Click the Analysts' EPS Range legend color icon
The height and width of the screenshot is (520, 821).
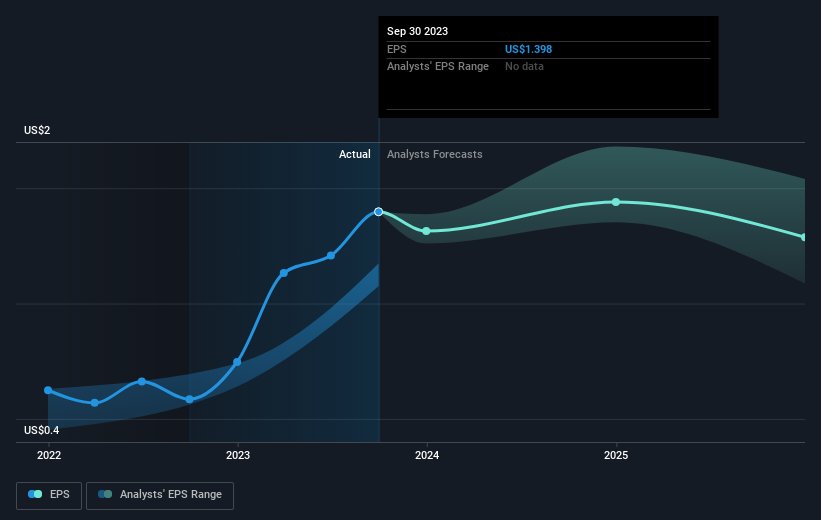tap(105, 494)
